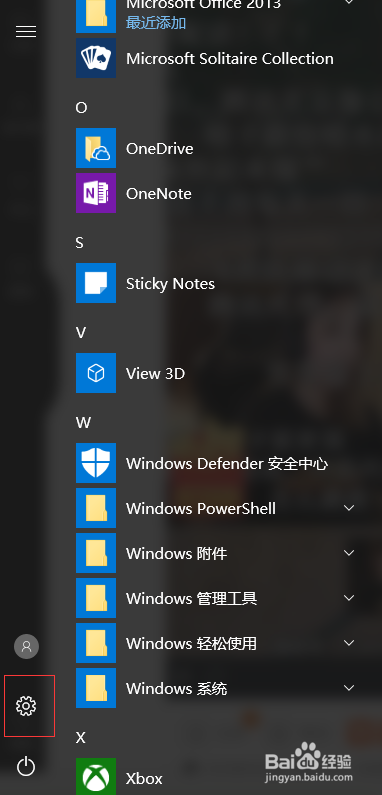382x795 pixels.
Task: Select the Windows PowerShell folder label
Action: tap(201, 509)
